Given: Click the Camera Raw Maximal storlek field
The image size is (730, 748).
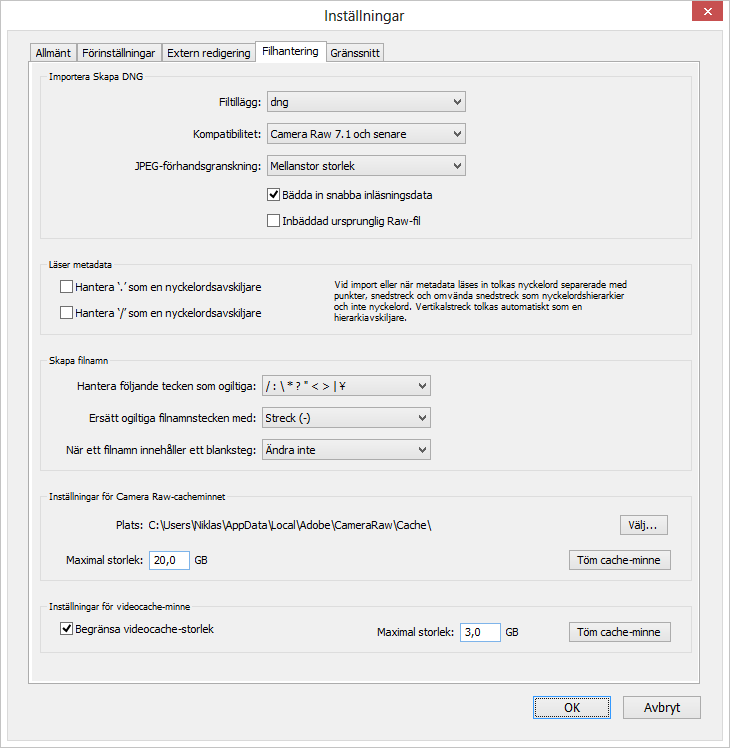Looking at the screenshot, I should (169, 560).
